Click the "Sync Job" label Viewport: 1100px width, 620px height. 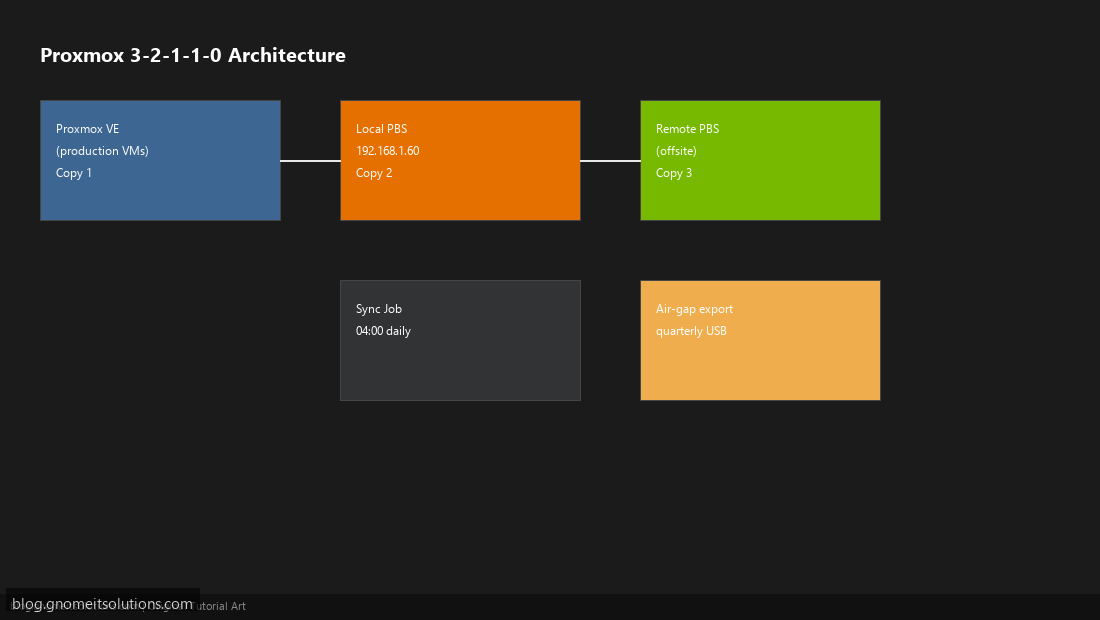pos(379,309)
